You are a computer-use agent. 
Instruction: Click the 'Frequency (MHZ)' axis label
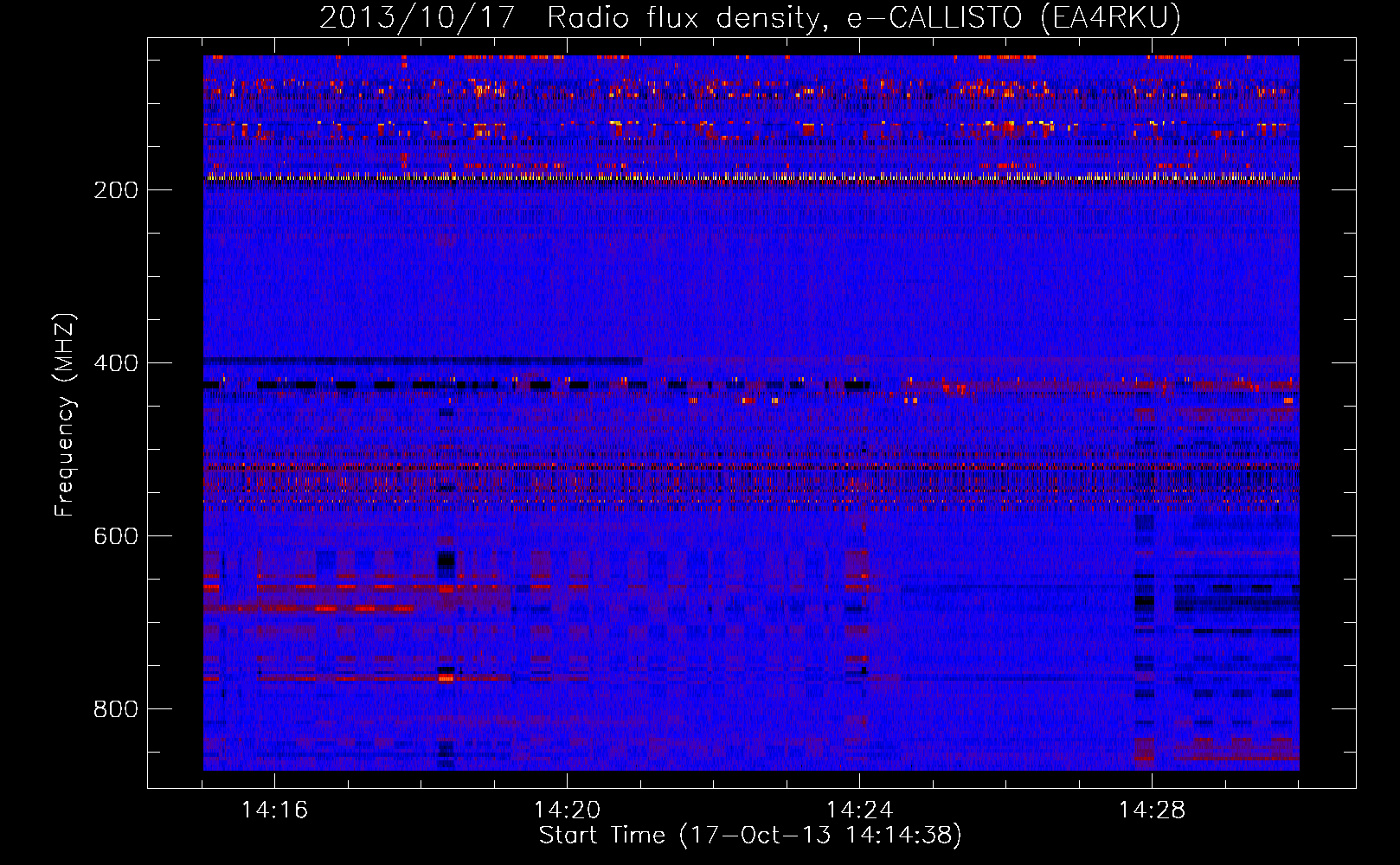65,415
